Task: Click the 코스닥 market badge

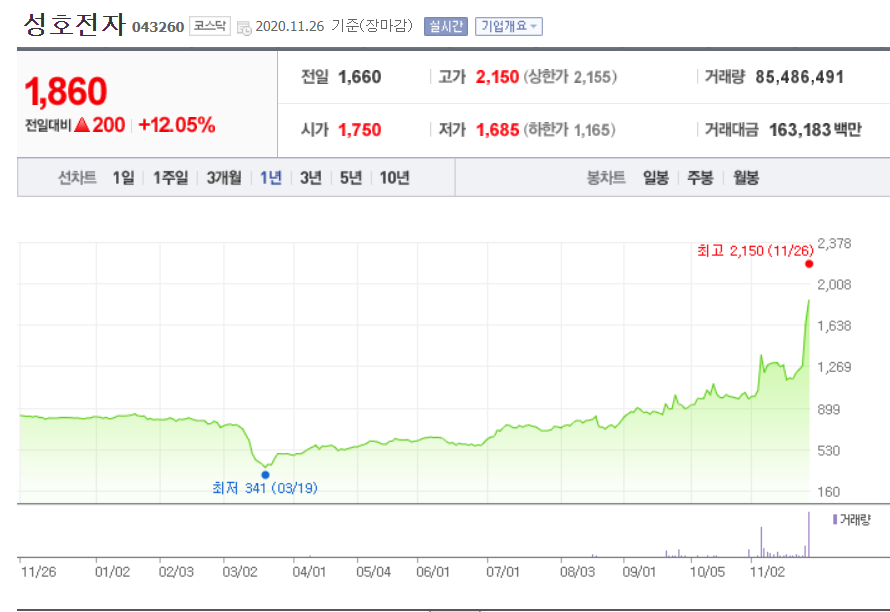Action: point(209,26)
